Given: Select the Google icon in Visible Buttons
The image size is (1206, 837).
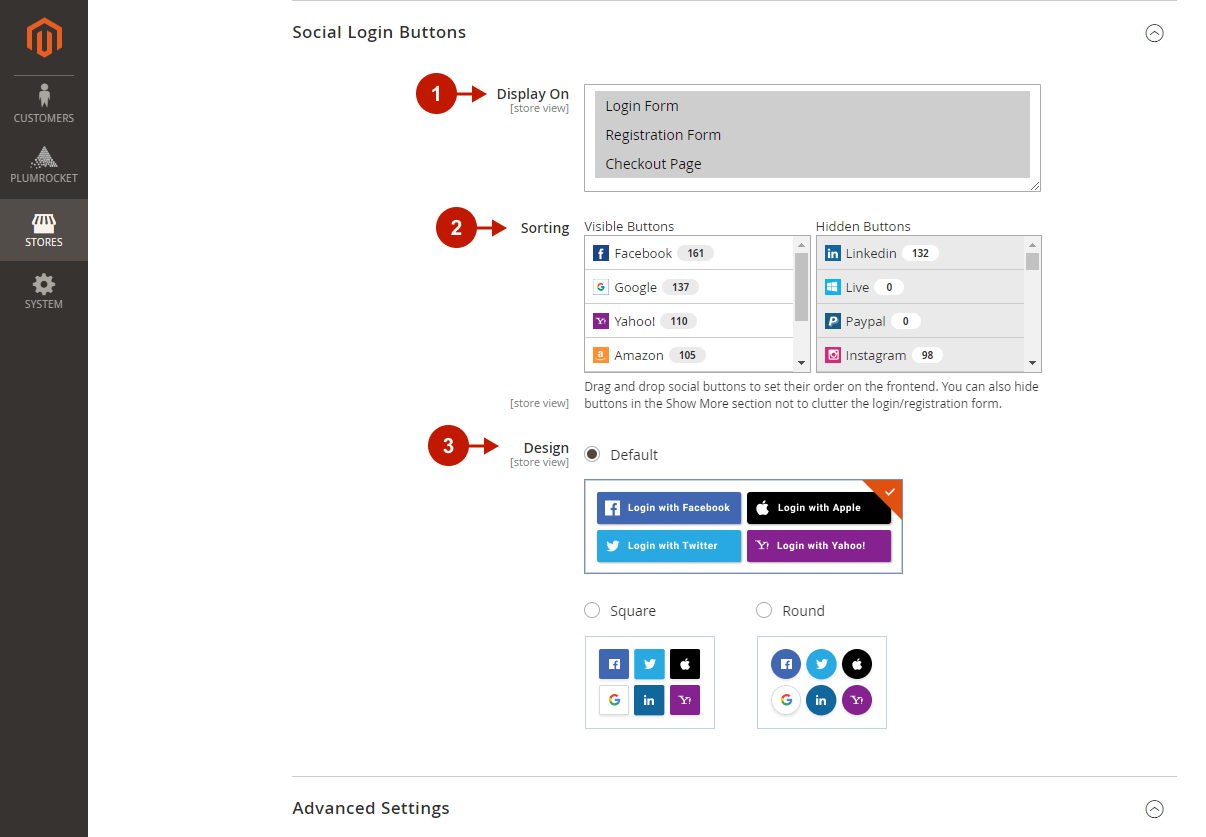Looking at the screenshot, I should point(601,287).
